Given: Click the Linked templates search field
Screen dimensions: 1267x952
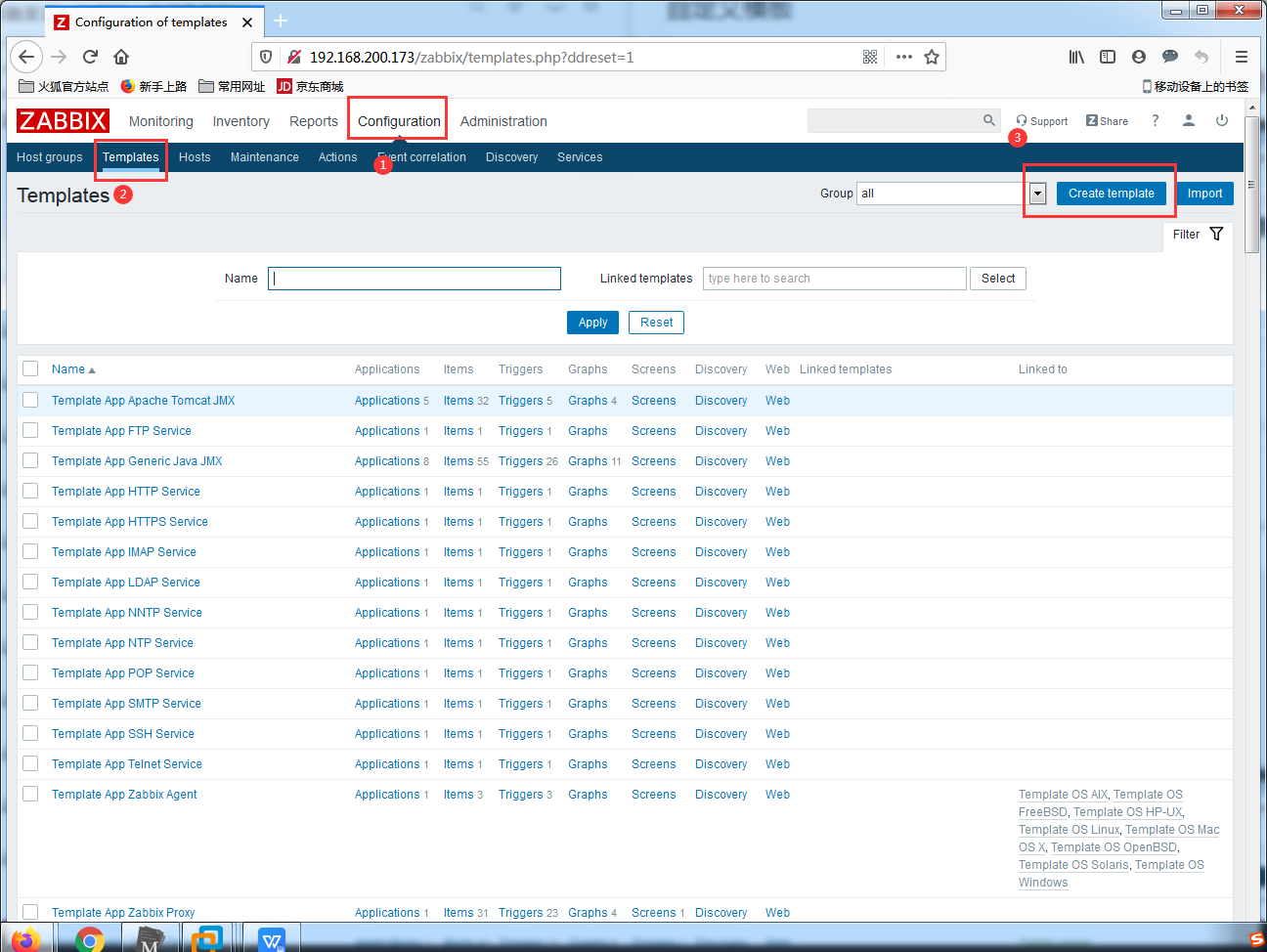Looking at the screenshot, I should point(835,279).
